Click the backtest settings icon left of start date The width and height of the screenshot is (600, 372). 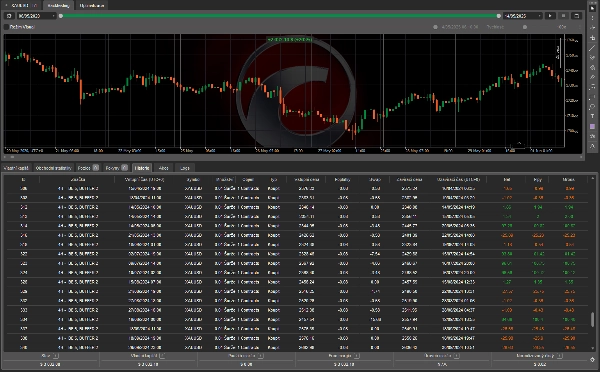[x=9, y=16]
